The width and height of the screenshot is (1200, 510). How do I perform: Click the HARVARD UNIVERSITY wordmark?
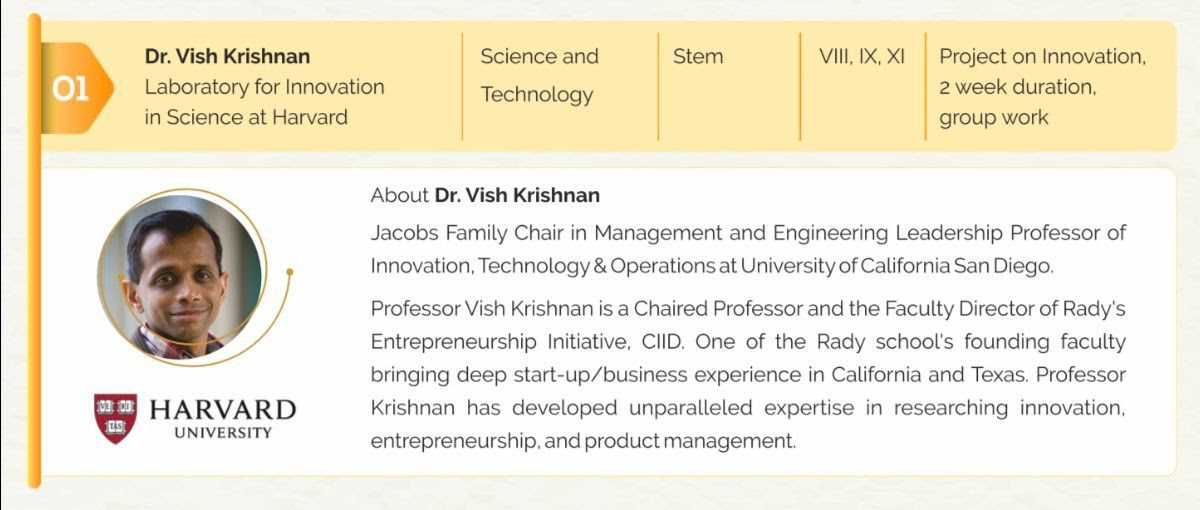click(x=222, y=418)
